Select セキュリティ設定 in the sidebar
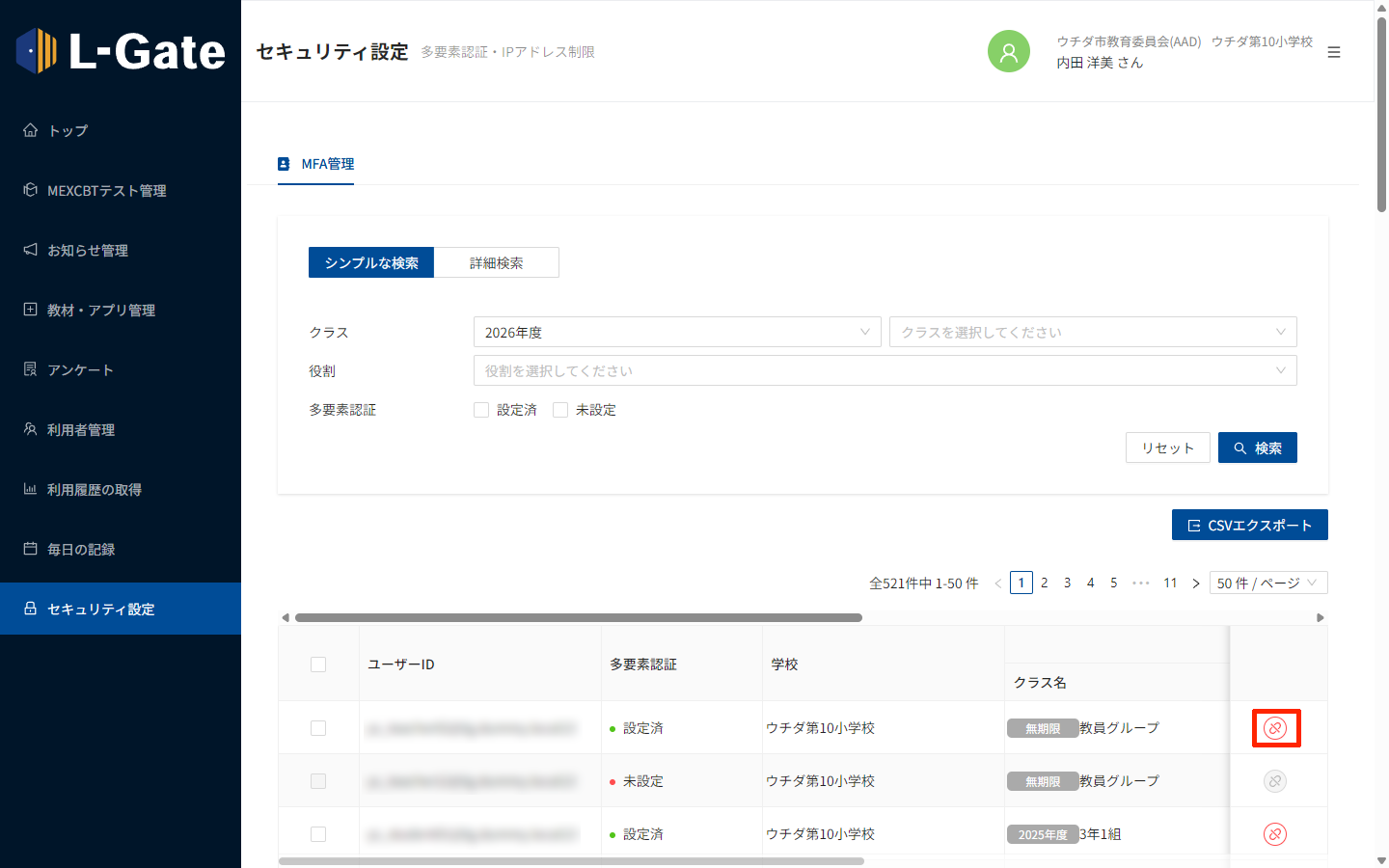 pyautogui.click(x=121, y=609)
